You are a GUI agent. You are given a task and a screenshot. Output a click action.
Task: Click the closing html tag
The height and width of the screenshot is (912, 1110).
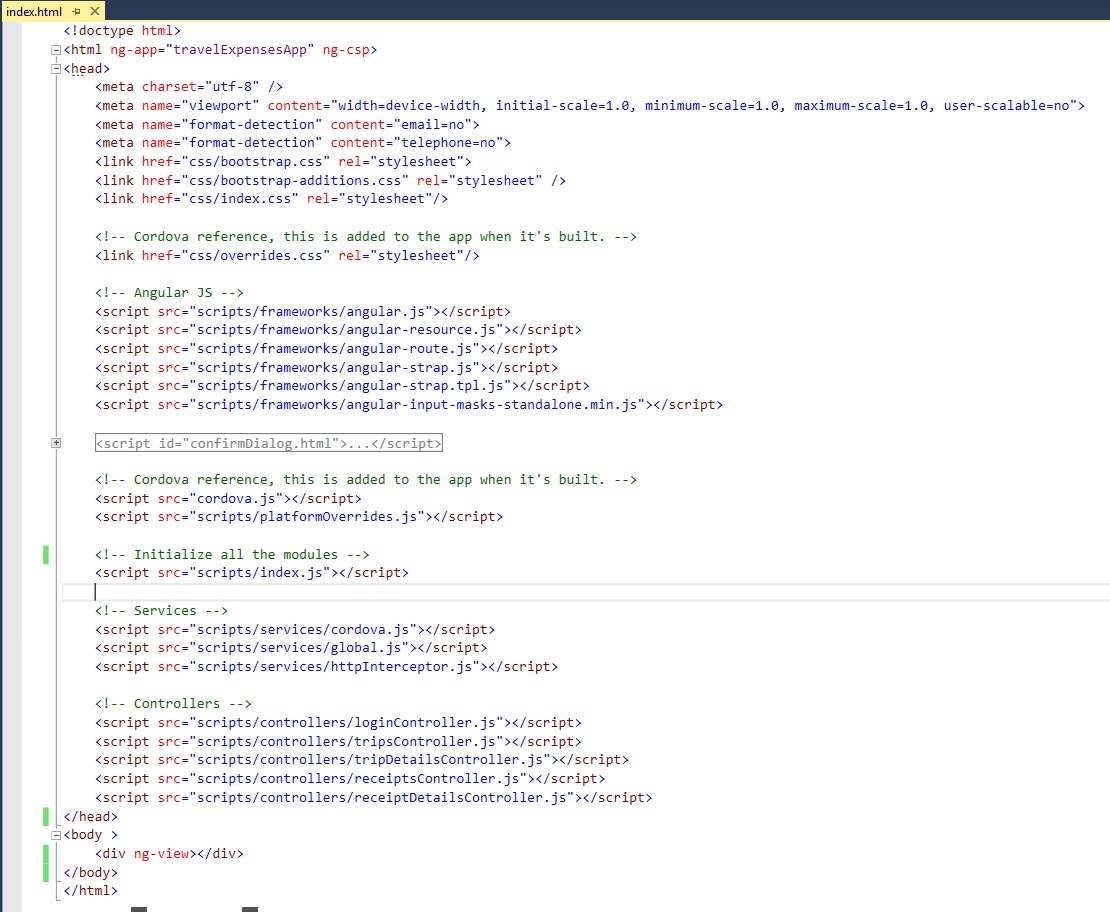pyautogui.click(x=91, y=891)
